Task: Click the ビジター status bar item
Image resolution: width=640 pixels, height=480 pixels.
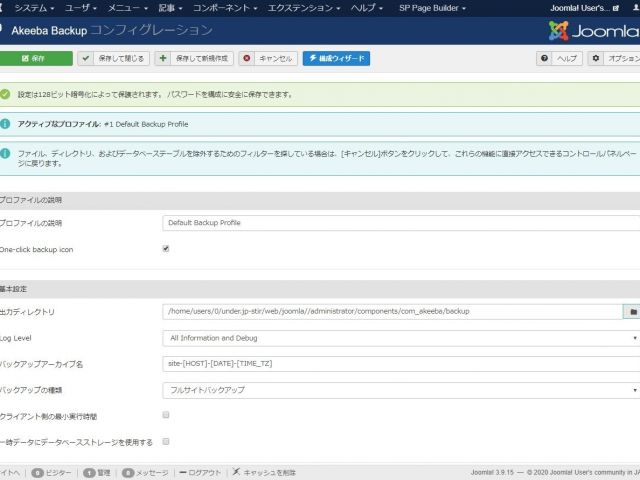Action: pos(51,473)
